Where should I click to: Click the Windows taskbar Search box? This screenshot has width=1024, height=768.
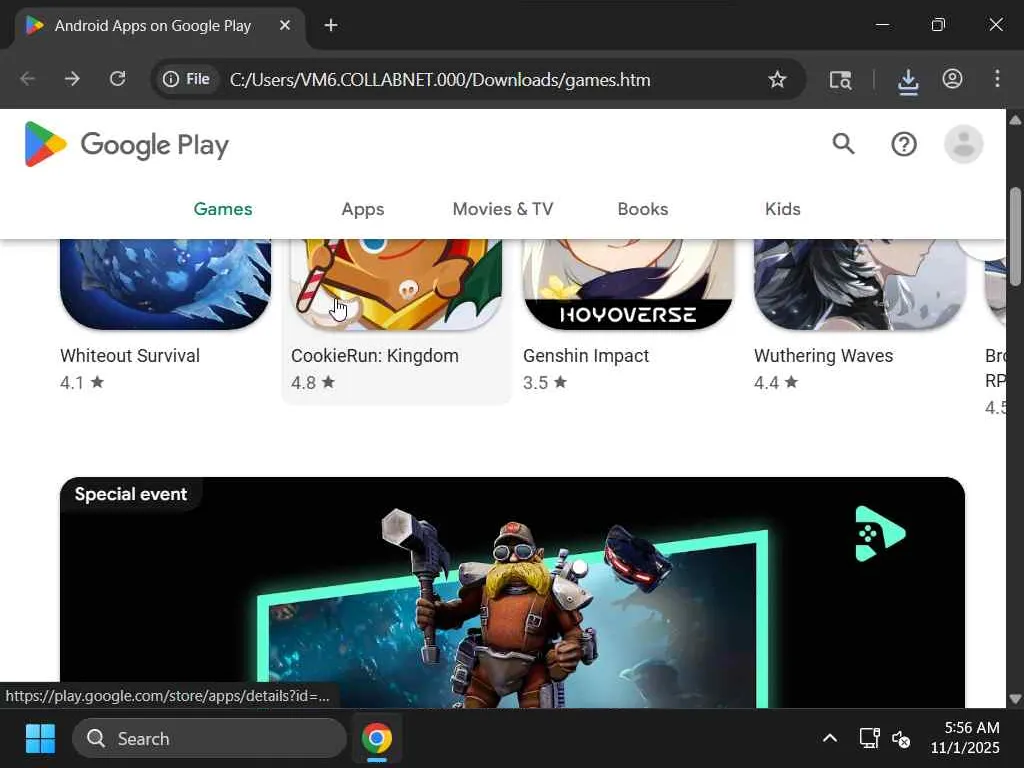click(209, 739)
